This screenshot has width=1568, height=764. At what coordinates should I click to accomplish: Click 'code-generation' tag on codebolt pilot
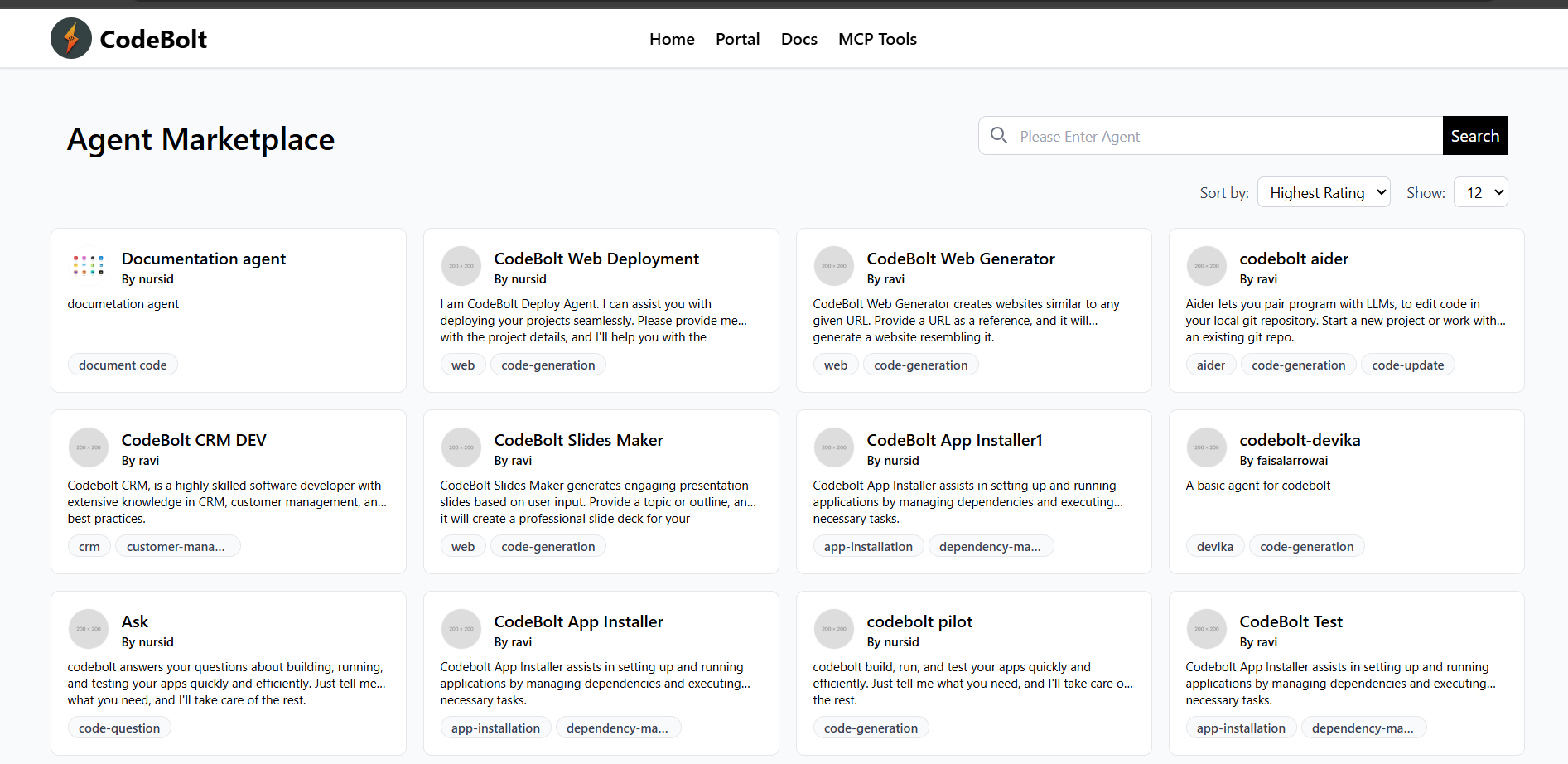click(x=871, y=728)
